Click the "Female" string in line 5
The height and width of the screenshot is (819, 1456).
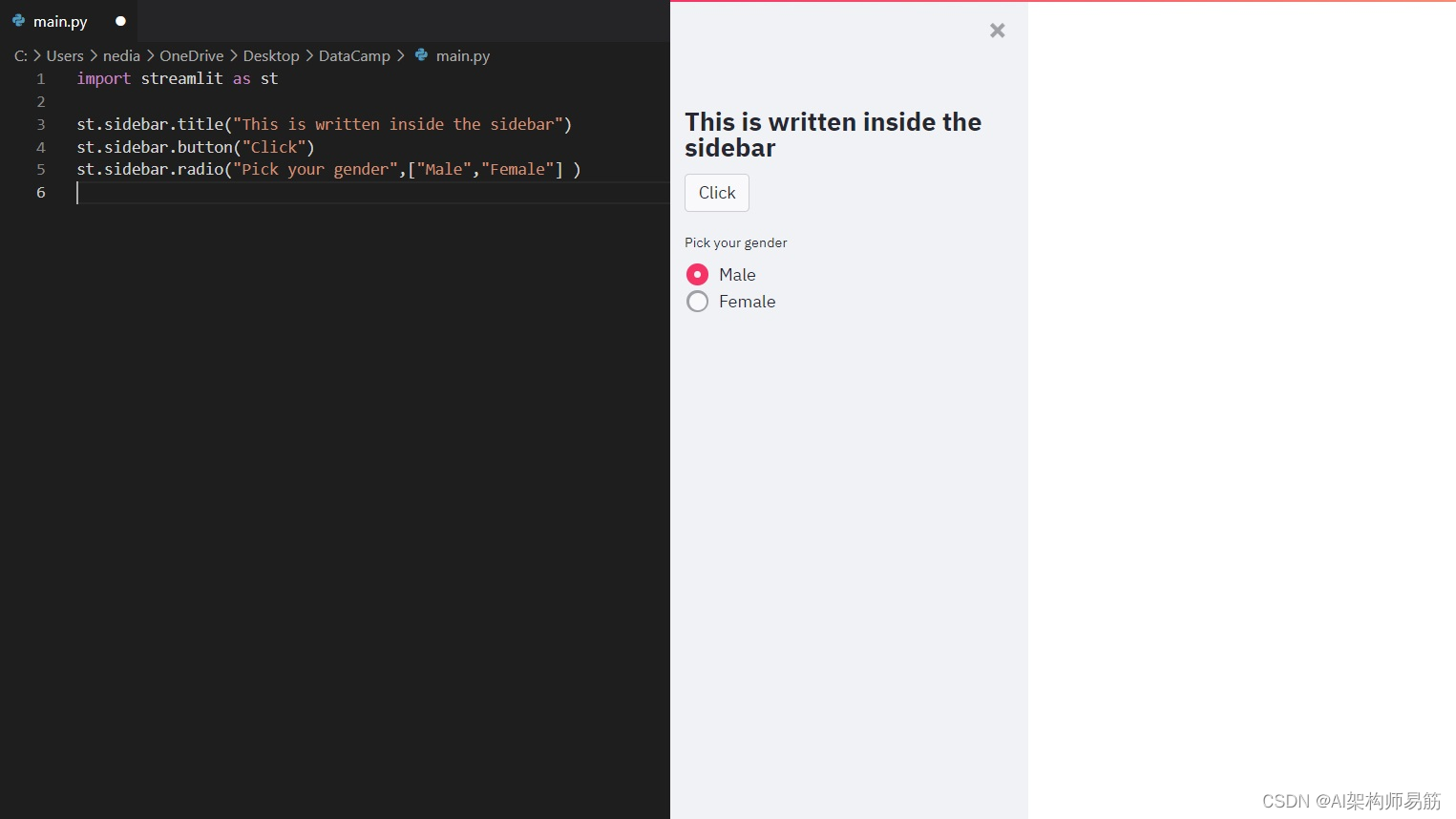pyautogui.click(x=517, y=169)
